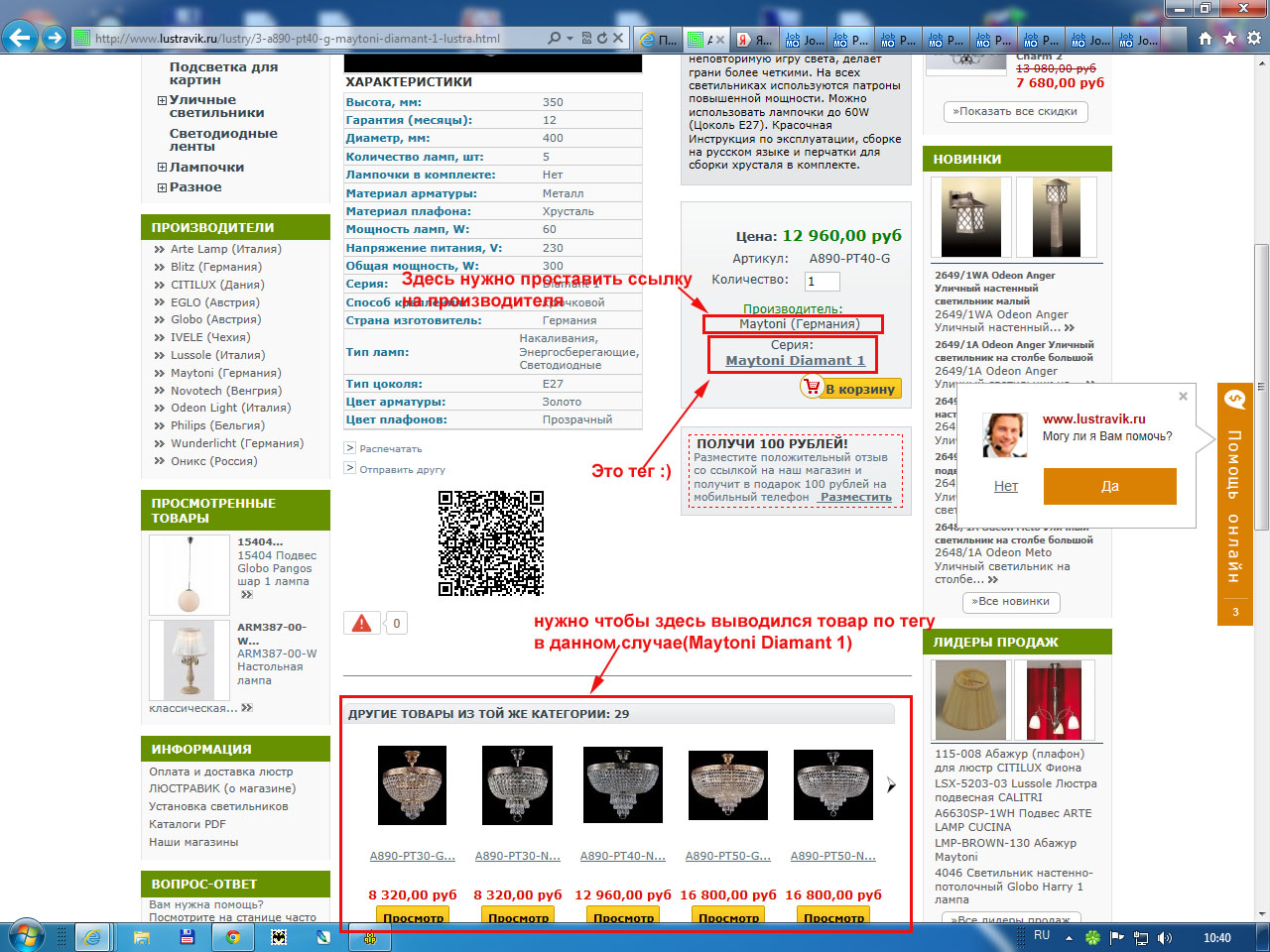The image size is (1270, 952).
Task: Open the Windows Start menu
Action: [25, 937]
